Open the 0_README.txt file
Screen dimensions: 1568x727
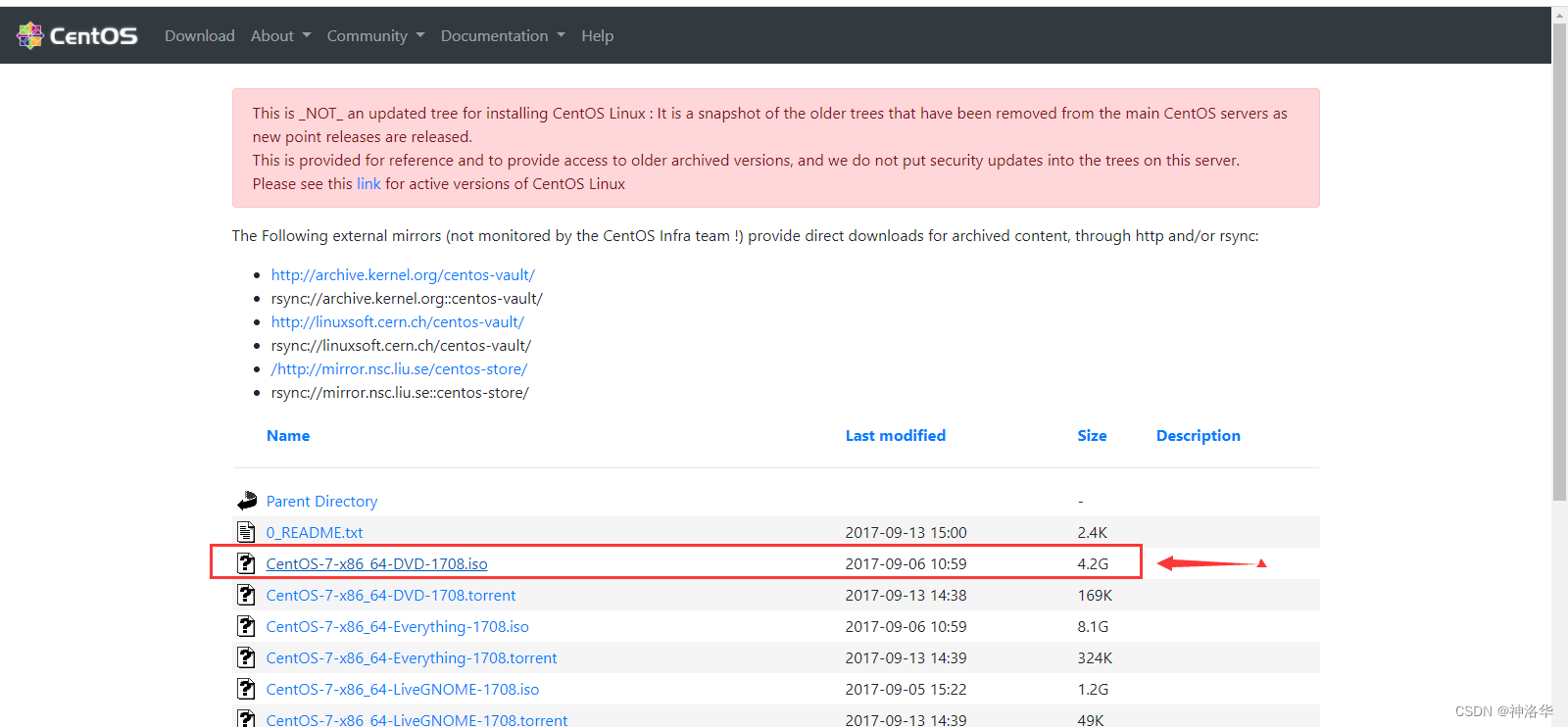click(315, 532)
